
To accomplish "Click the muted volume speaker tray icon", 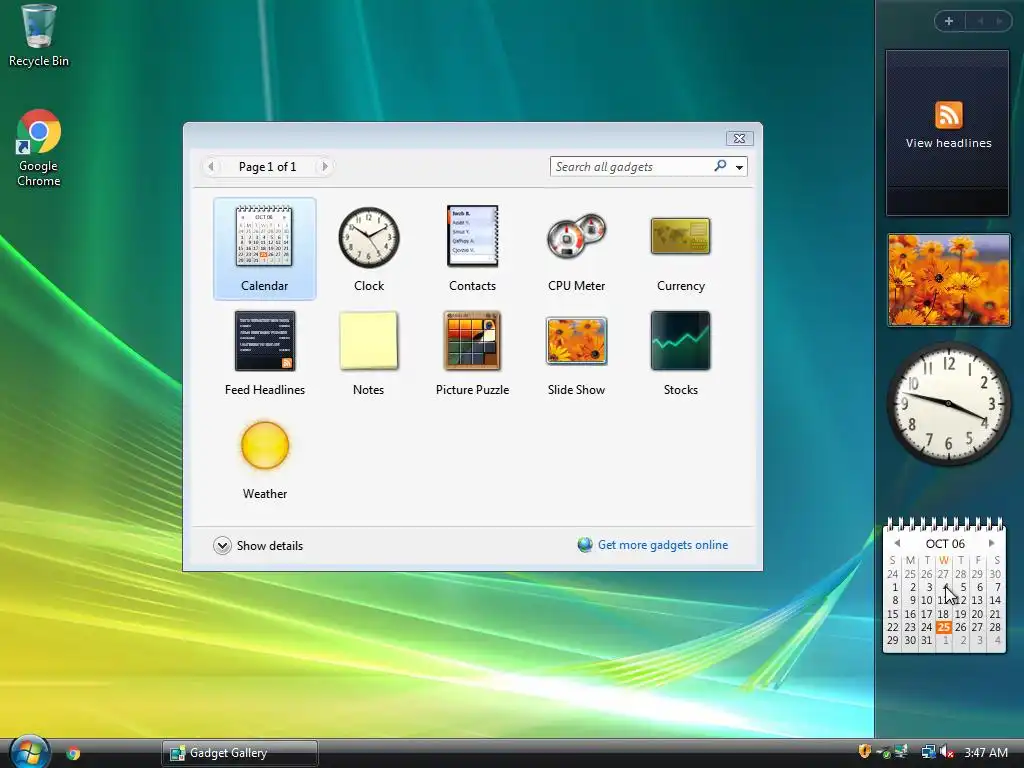I will [946, 752].
